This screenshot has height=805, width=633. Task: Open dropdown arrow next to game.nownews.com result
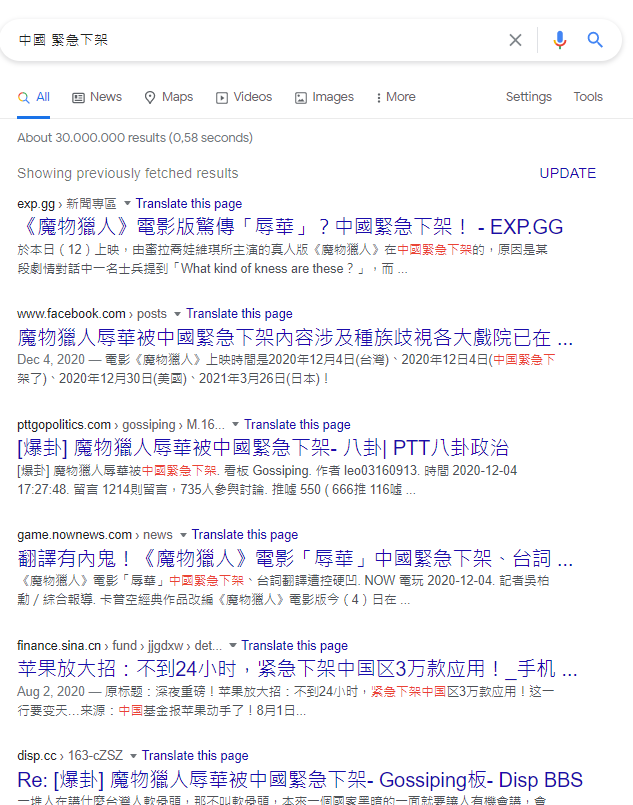(x=183, y=534)
